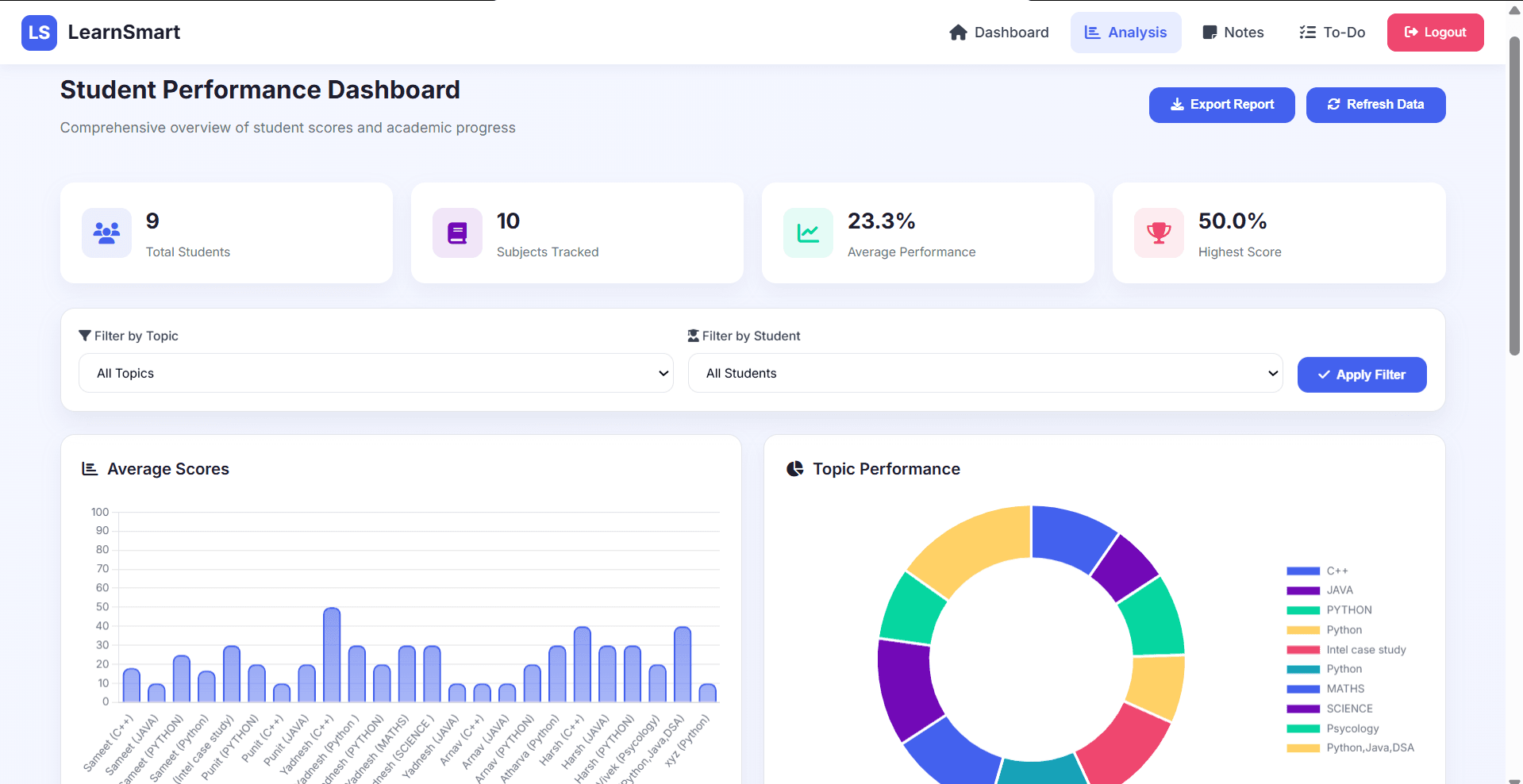The height and width of the screenshot is (784, 1523).
Task: Click the Total Students people icon
Action: (106, 233)
